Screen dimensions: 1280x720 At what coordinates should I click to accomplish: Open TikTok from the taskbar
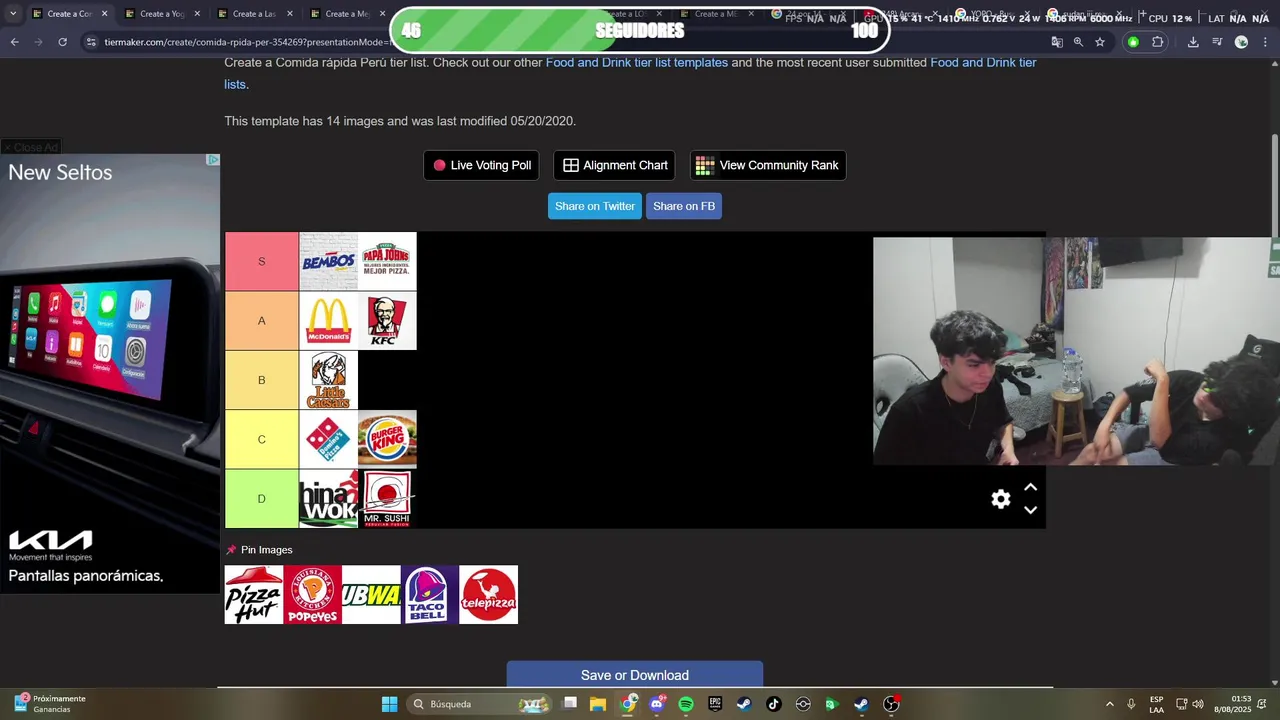click(774, 704)
